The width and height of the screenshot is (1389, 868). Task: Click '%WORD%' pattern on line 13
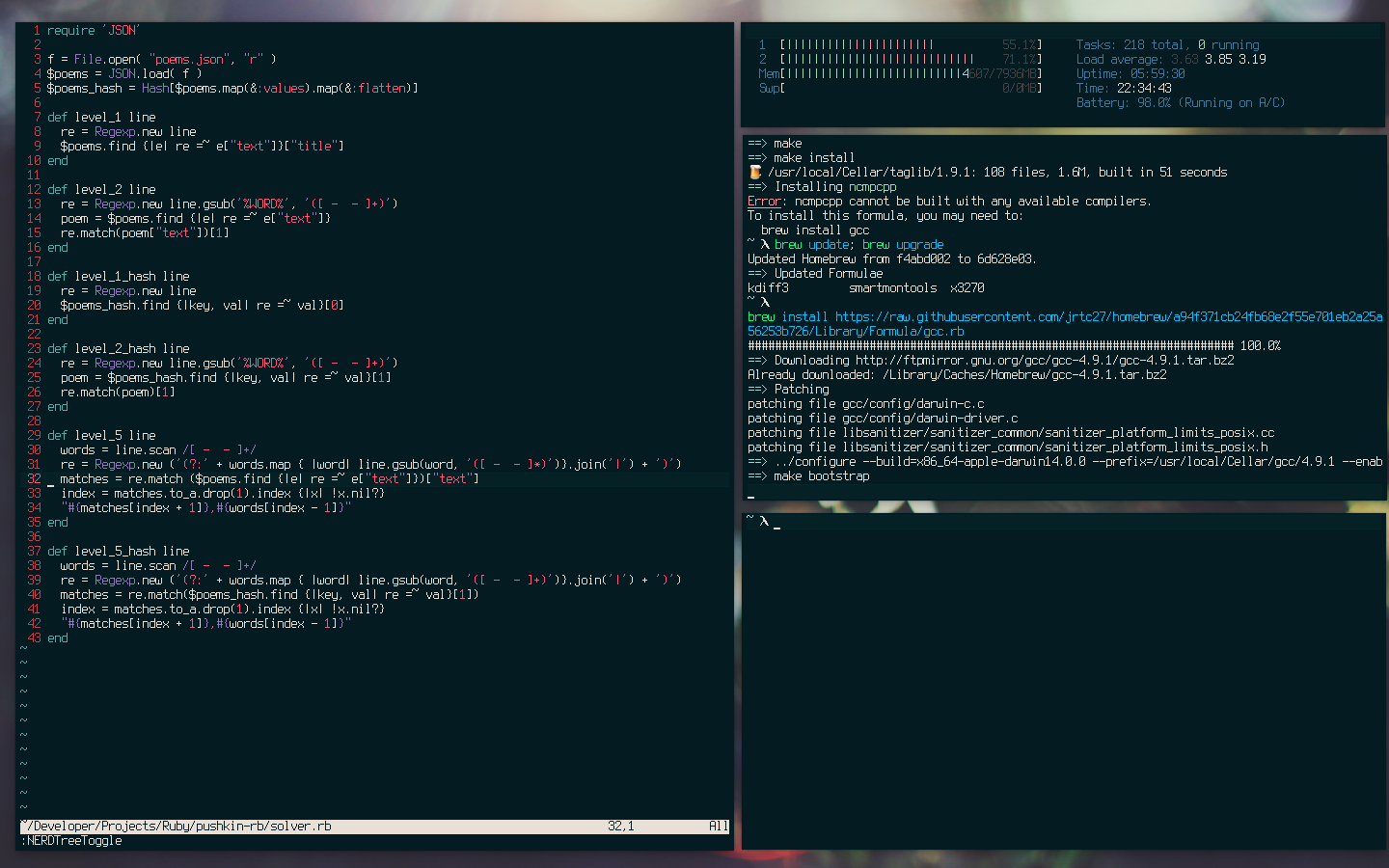(x=263, y=203)
